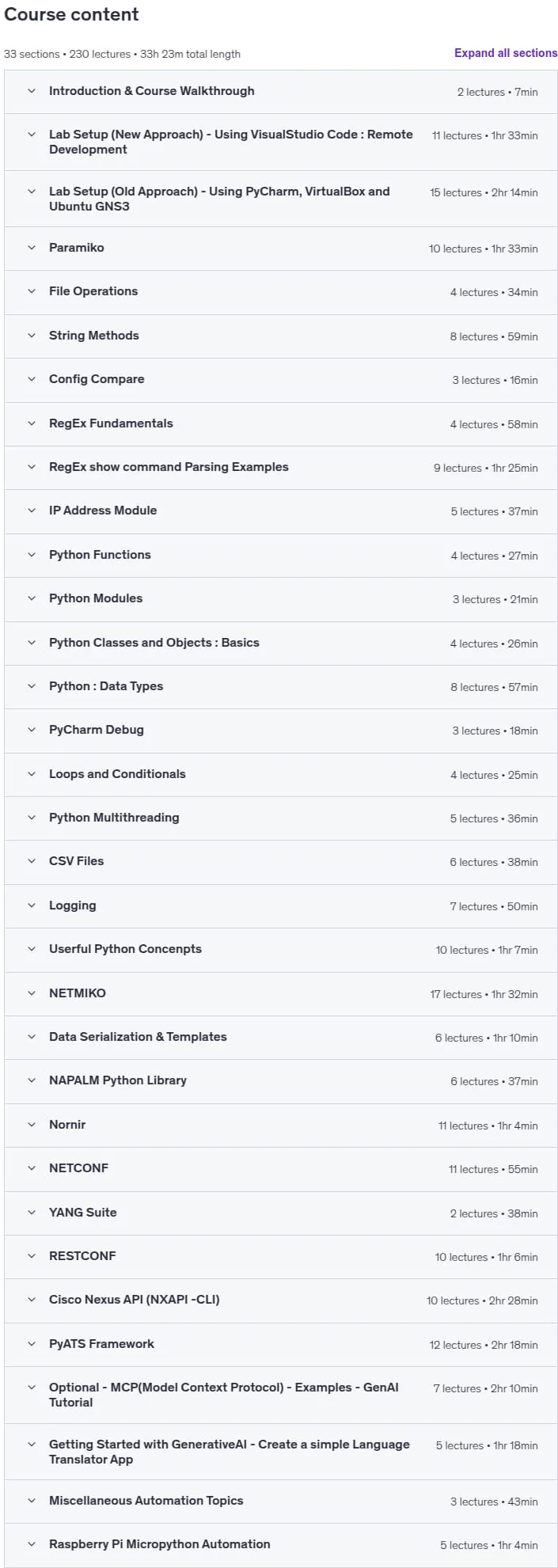Expand the Python Multithreading section
Viewport: 558px width, 1568px height.
281,818
